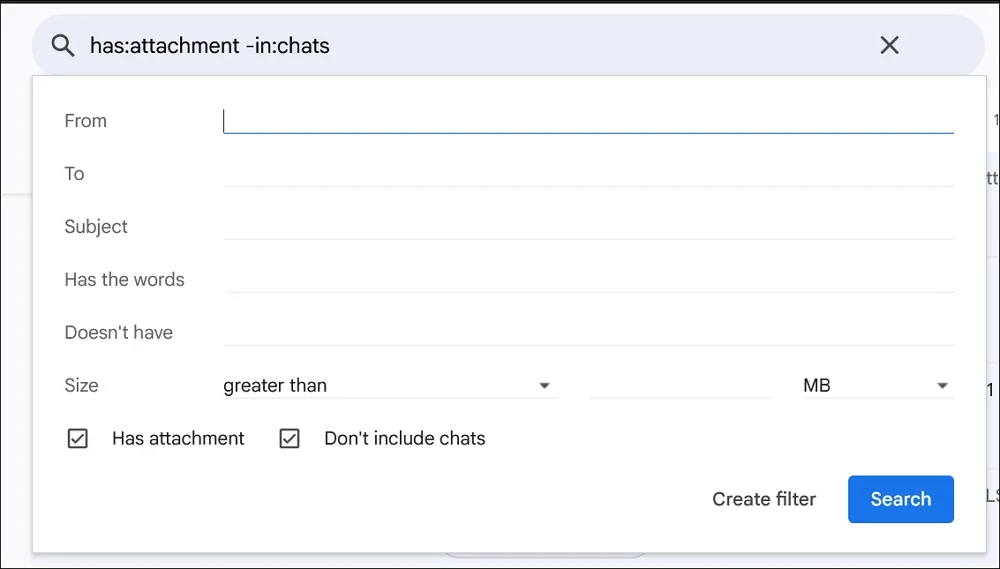Click the 'Don't include chats' label text
The image size is (1000, 569).
[405, 439]
